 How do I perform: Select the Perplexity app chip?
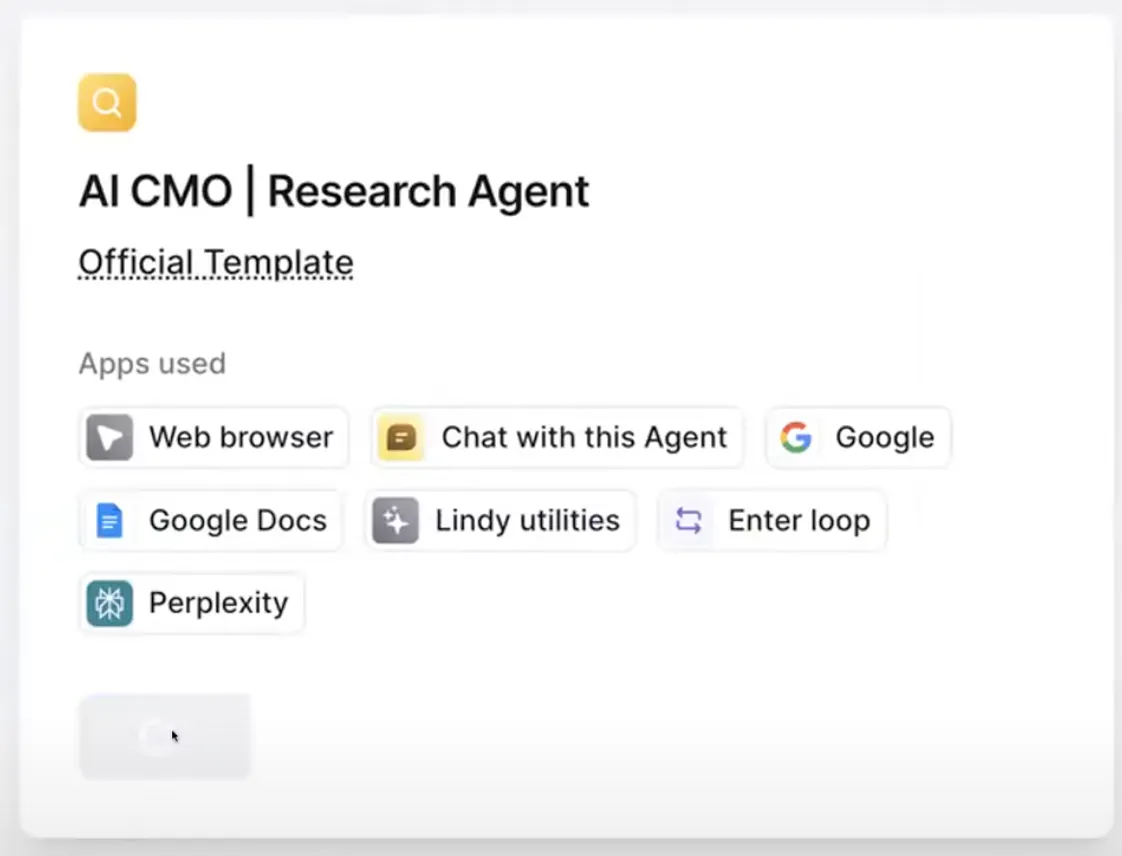click(192, 604)
